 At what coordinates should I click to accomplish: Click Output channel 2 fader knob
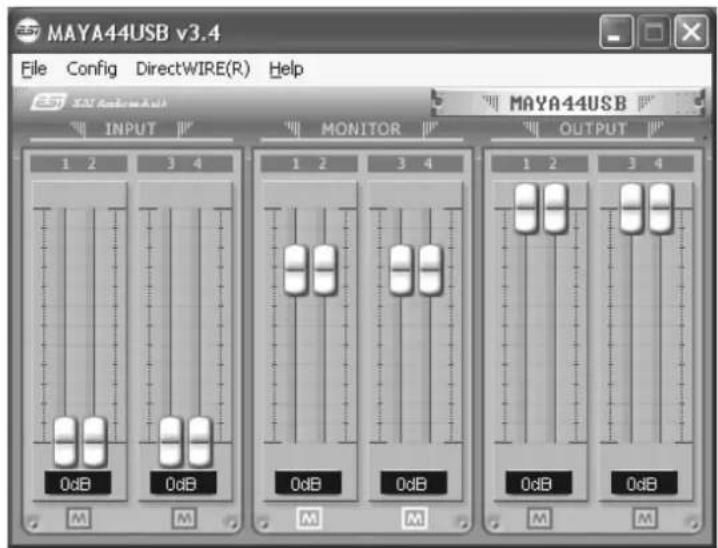coord(555,208)
